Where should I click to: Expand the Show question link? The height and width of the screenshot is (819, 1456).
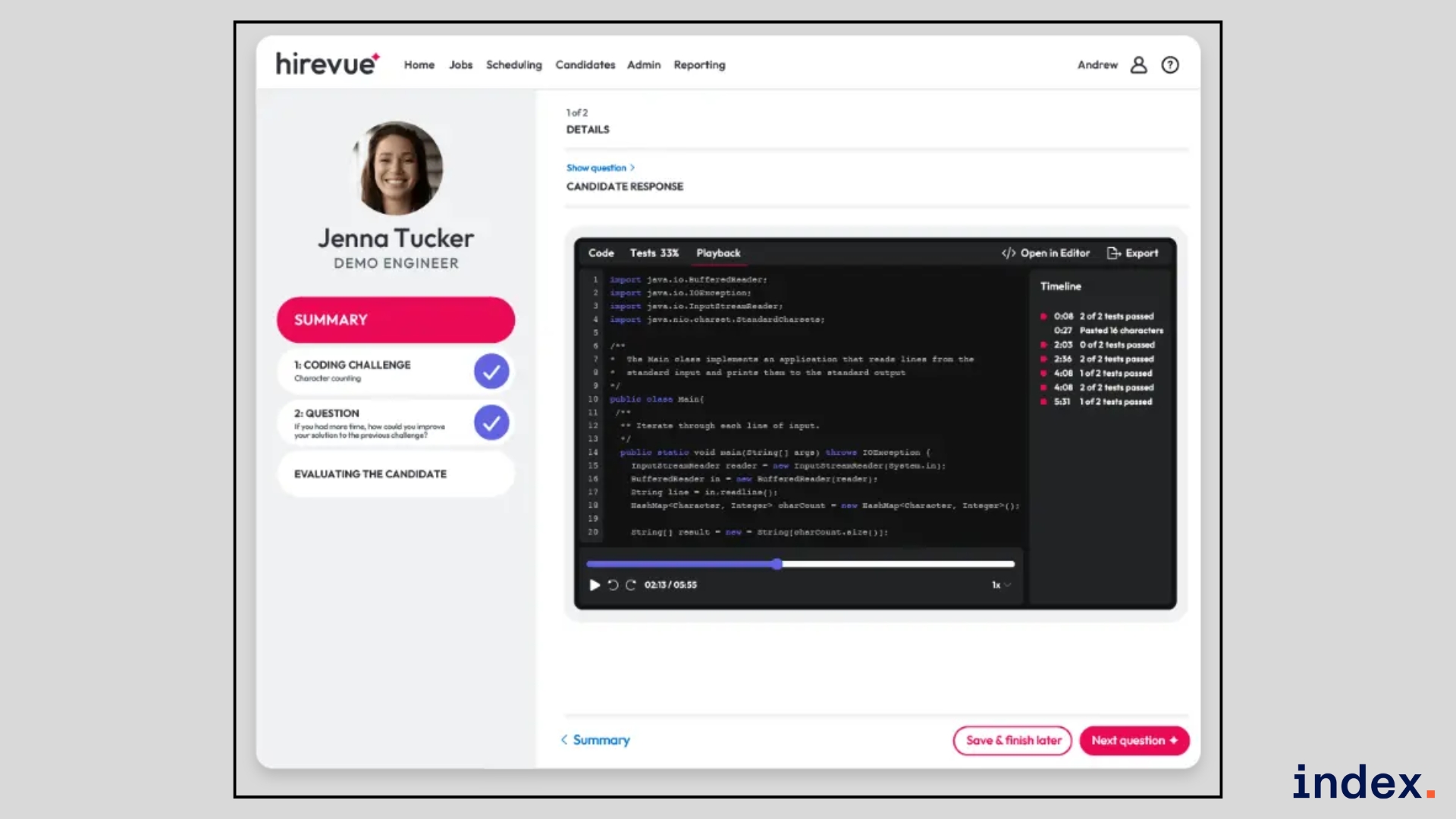[x=600, y=168]
